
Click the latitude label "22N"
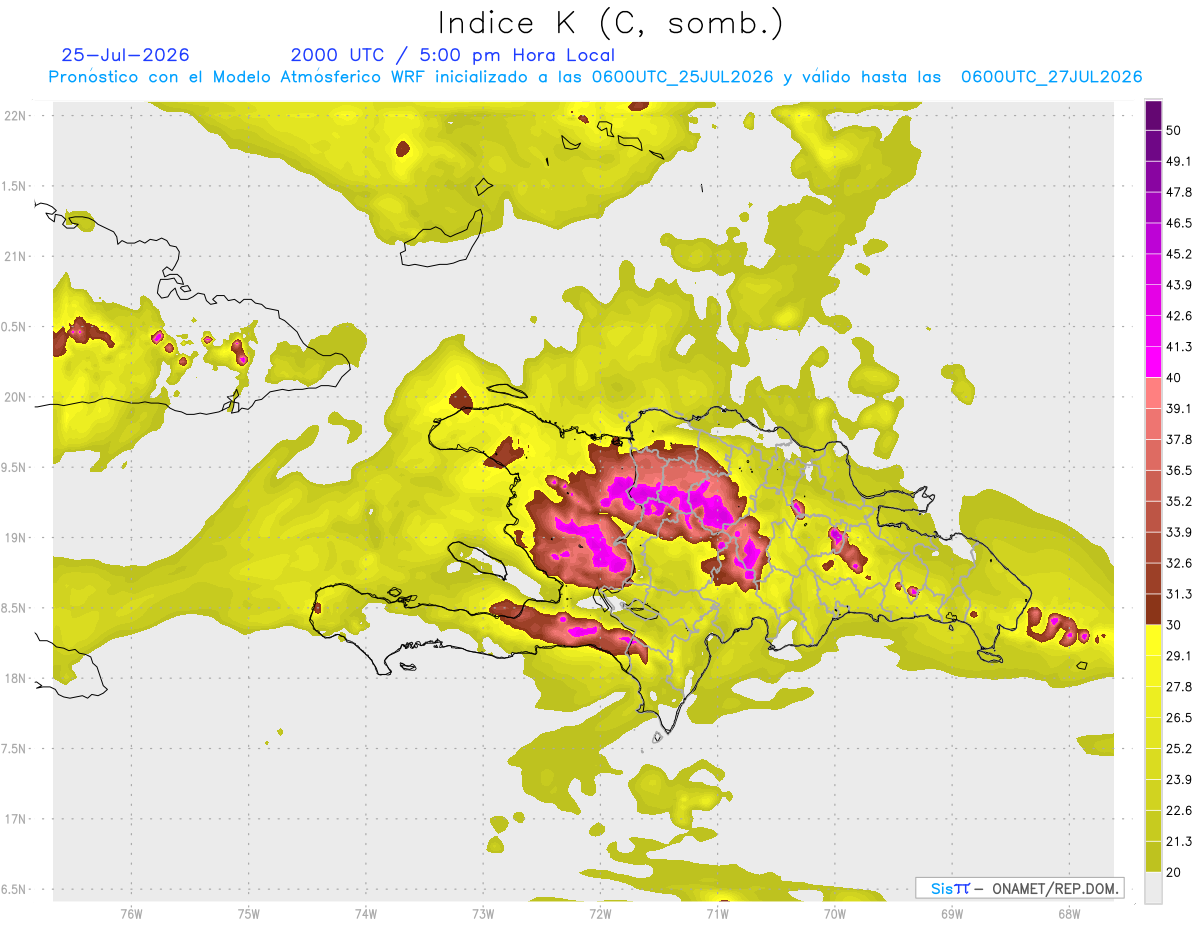click(x=16, y=116)
